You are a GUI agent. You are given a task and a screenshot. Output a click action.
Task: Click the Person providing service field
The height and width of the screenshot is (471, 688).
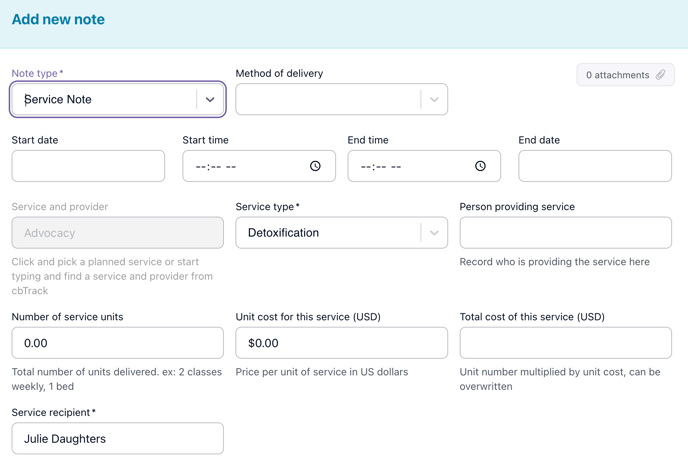click(565, 233)
